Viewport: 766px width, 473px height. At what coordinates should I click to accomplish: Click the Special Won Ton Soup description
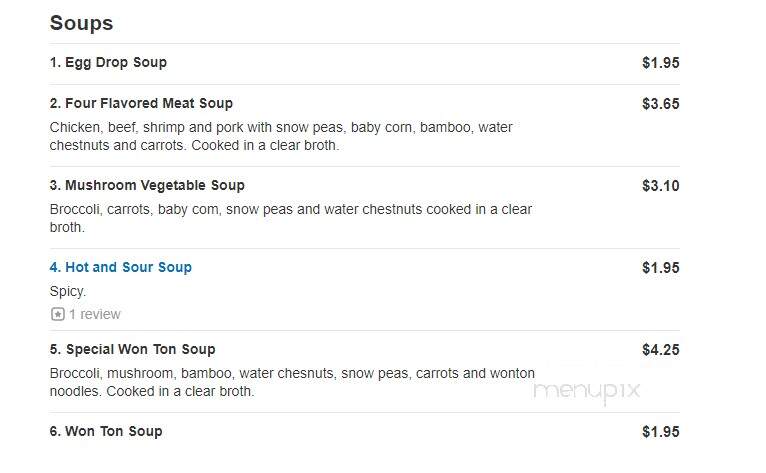point(292,382)
